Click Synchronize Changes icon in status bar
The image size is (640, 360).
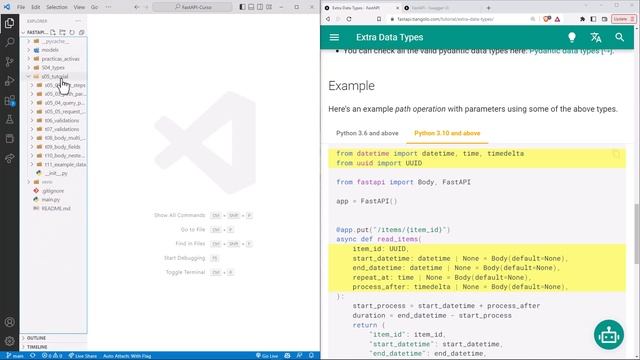33,356
